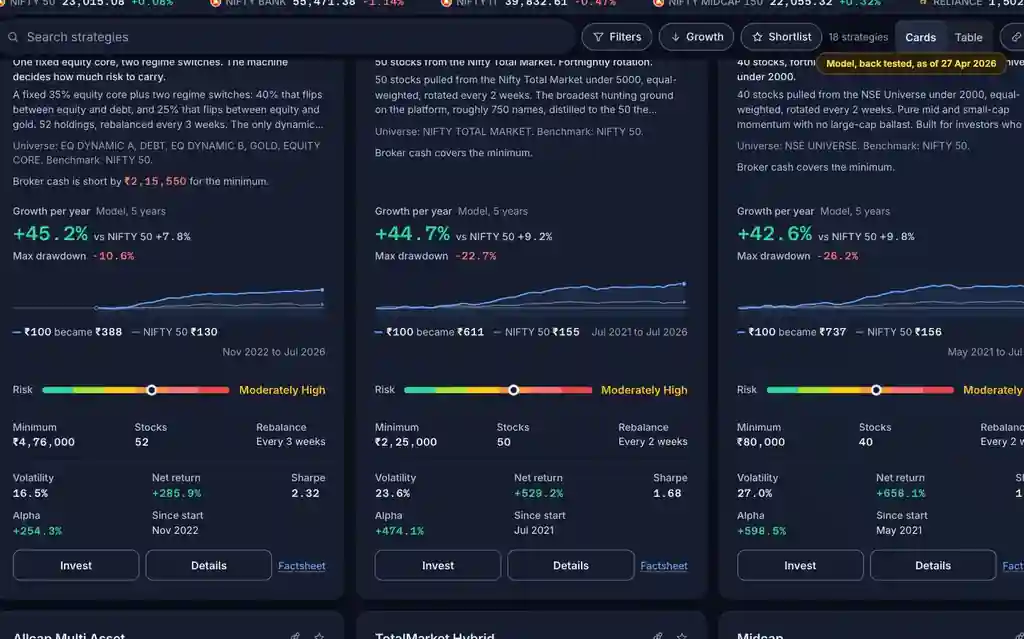
Task: Switch to the Table view
Action: coord(968,37)
